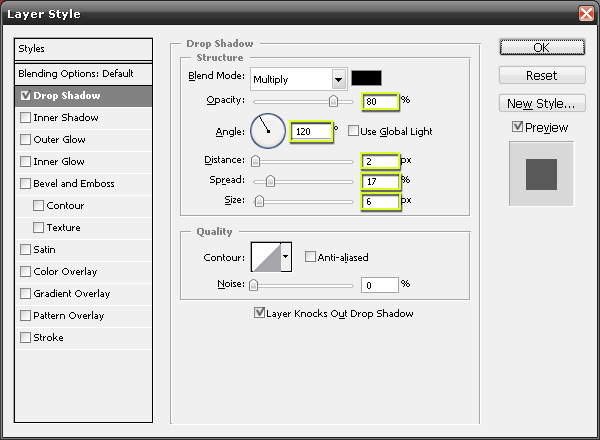600x440 pixels.
Task: Click the Opacity value field
Action: [x=380, y=101]
